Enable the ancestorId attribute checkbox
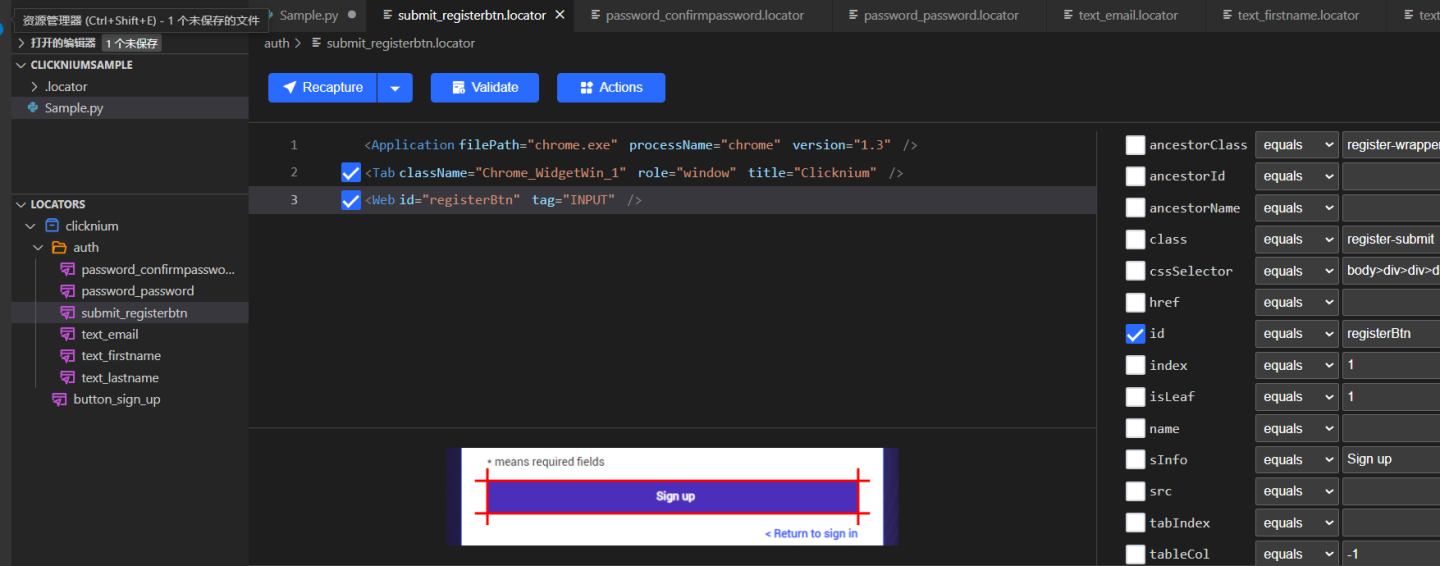Image resolution: width=1440 pixels, height=566 pixels. click(x=1135, y=176)
